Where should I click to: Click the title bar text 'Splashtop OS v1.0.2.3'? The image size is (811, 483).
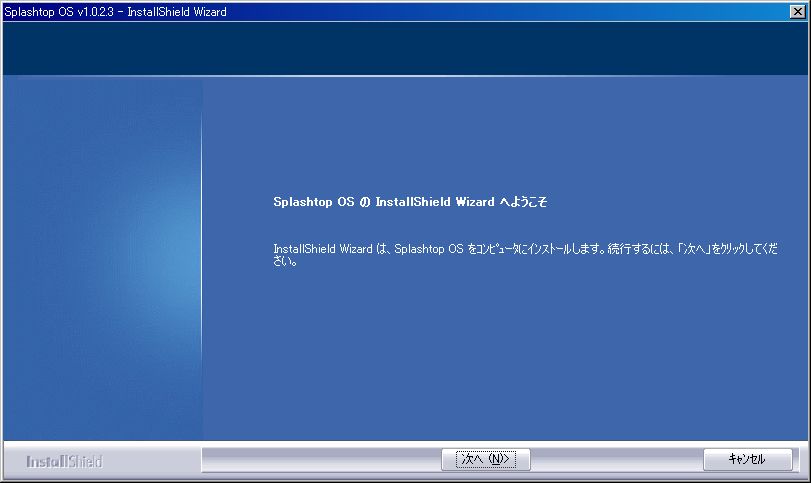58,12
